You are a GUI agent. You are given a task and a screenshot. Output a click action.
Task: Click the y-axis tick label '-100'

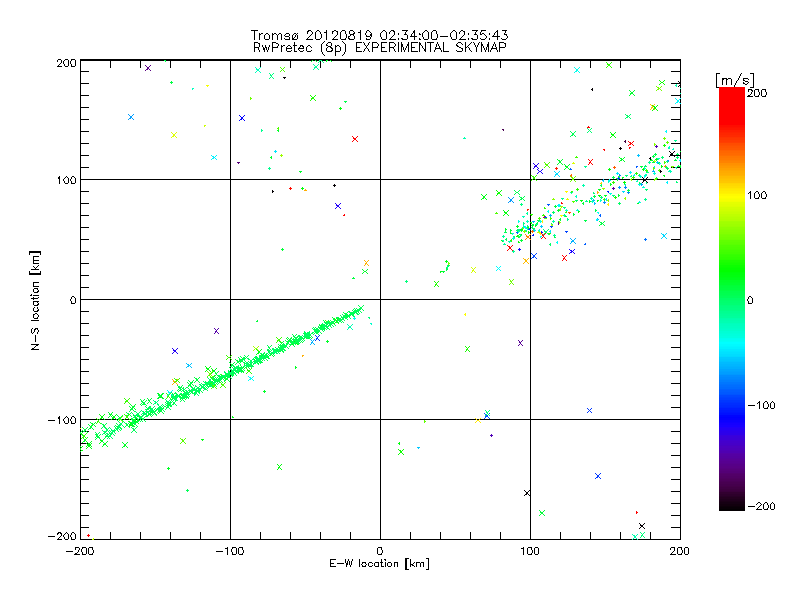click(62, 420)
